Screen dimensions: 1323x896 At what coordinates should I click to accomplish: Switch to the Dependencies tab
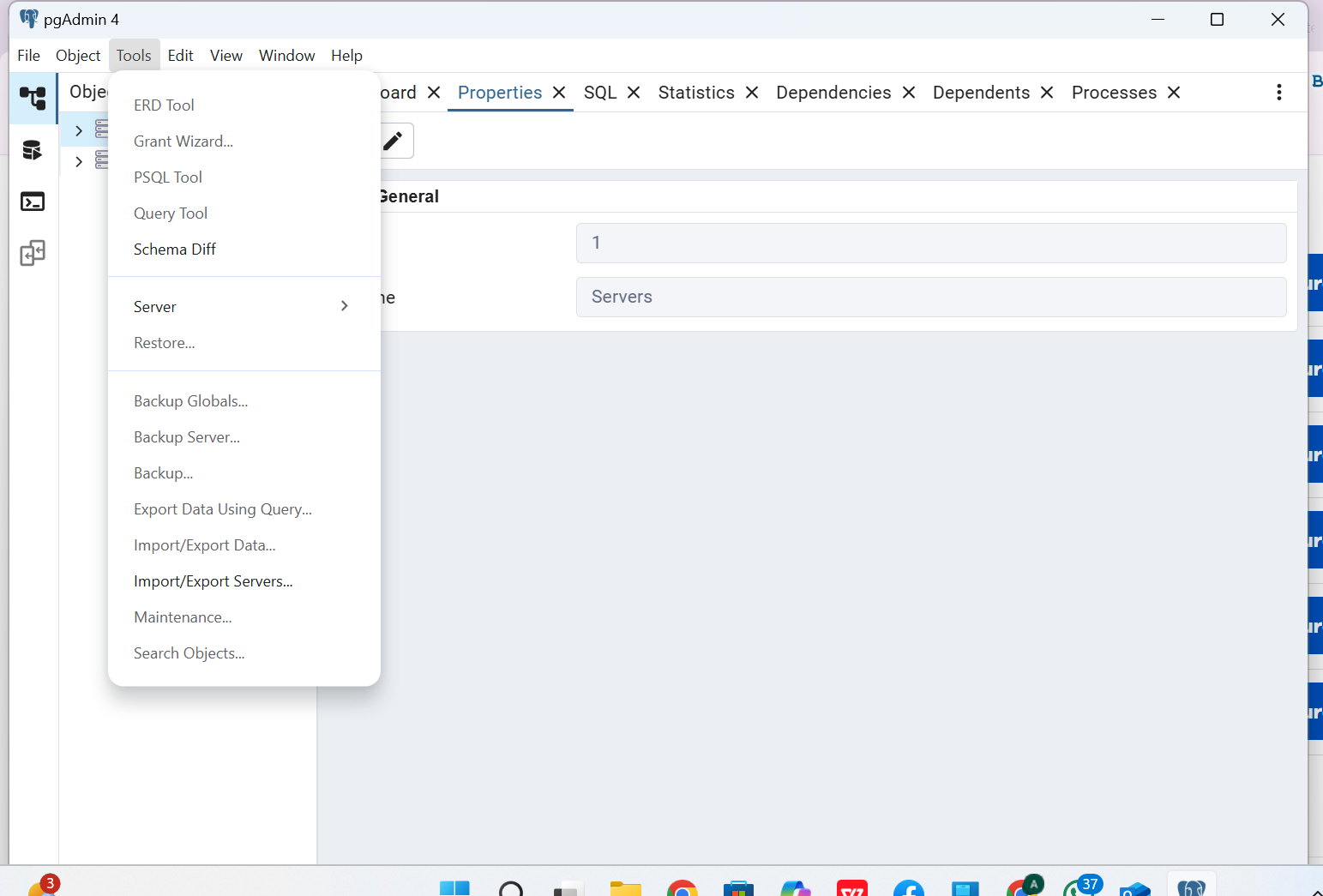[x=833, y=93]
